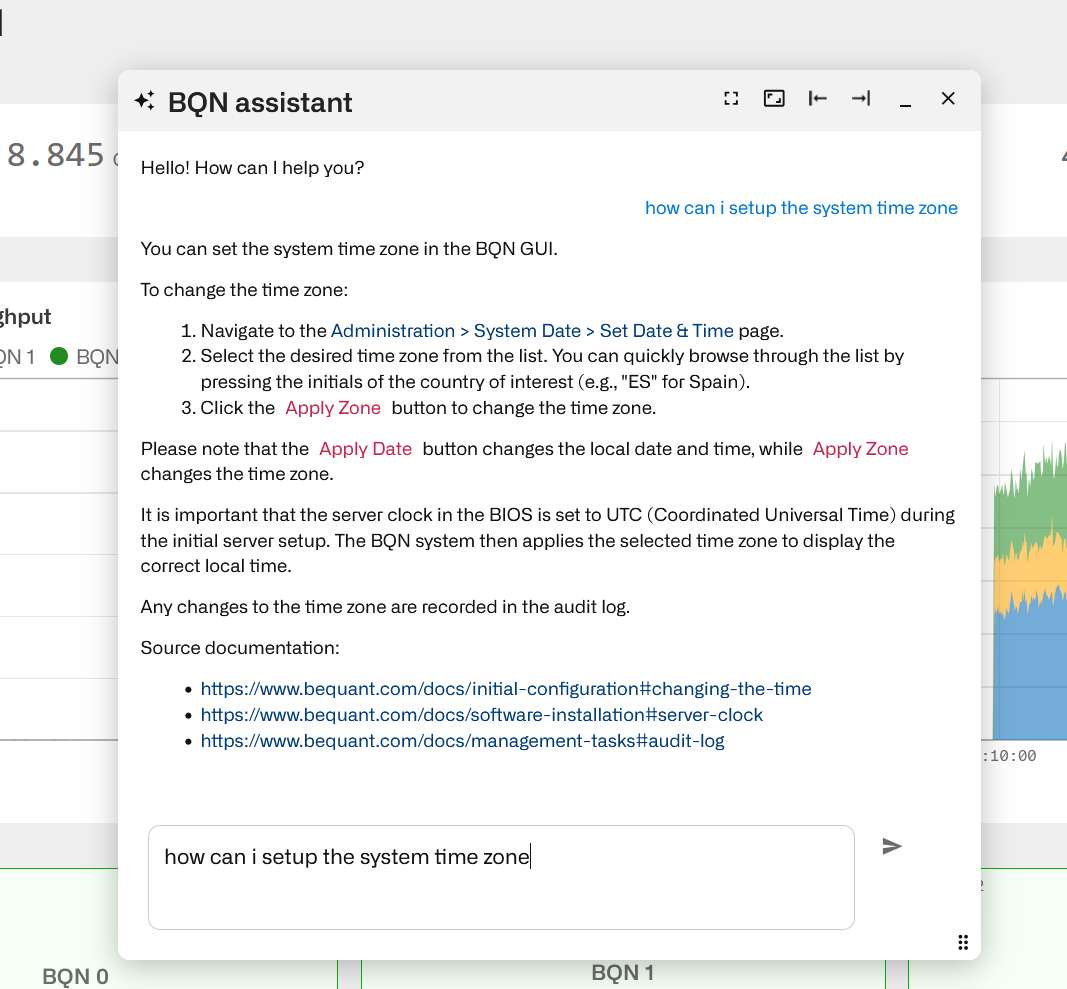Click inside the message input box
The height and width of the screenshot is (989, 1067).
point(501,877)
